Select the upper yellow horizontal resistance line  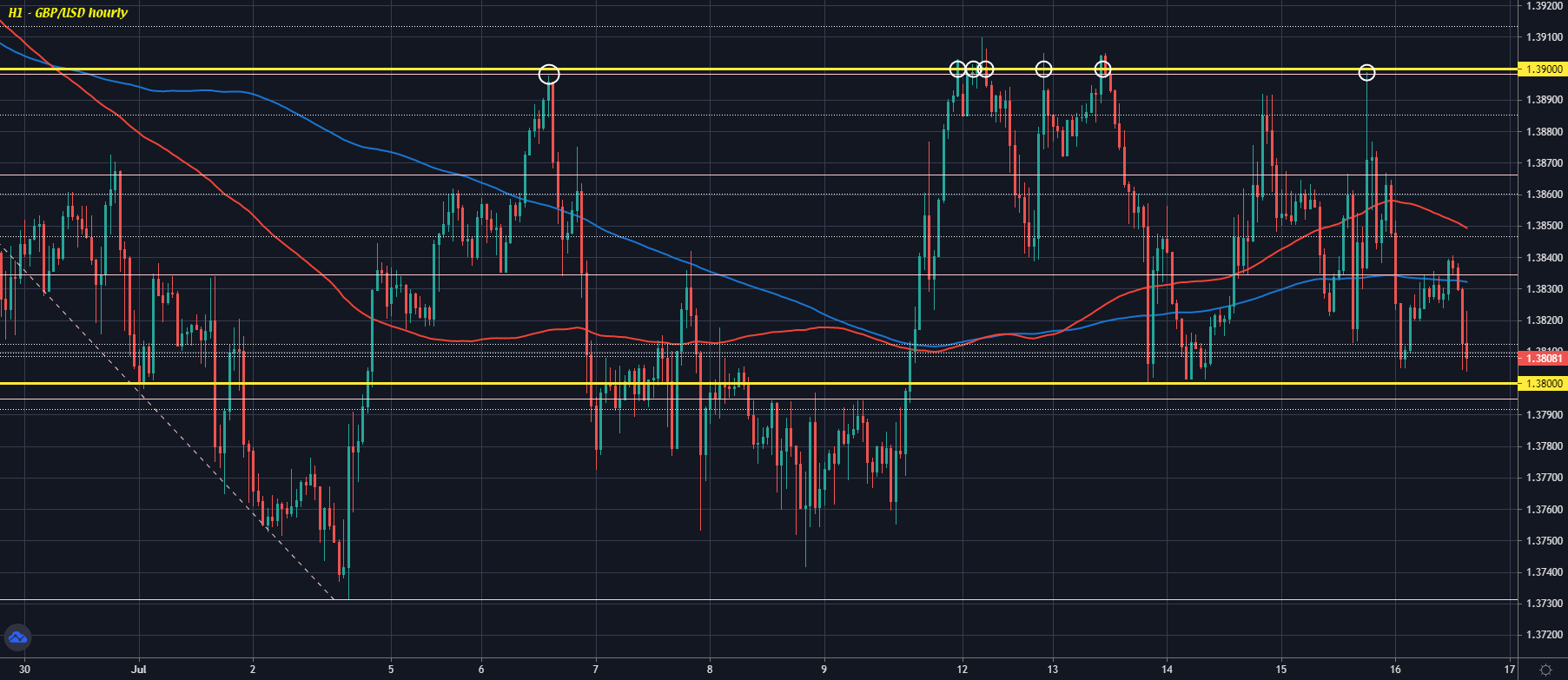[347, 69]
